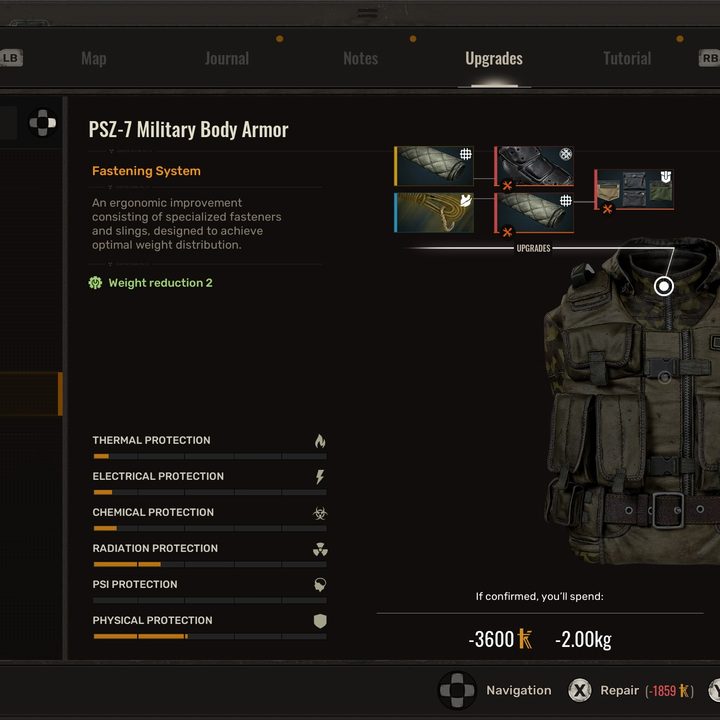Open the Notes tab
This screenshot has width=720, height=720.
pyautogui.click(x=360, y=58)
